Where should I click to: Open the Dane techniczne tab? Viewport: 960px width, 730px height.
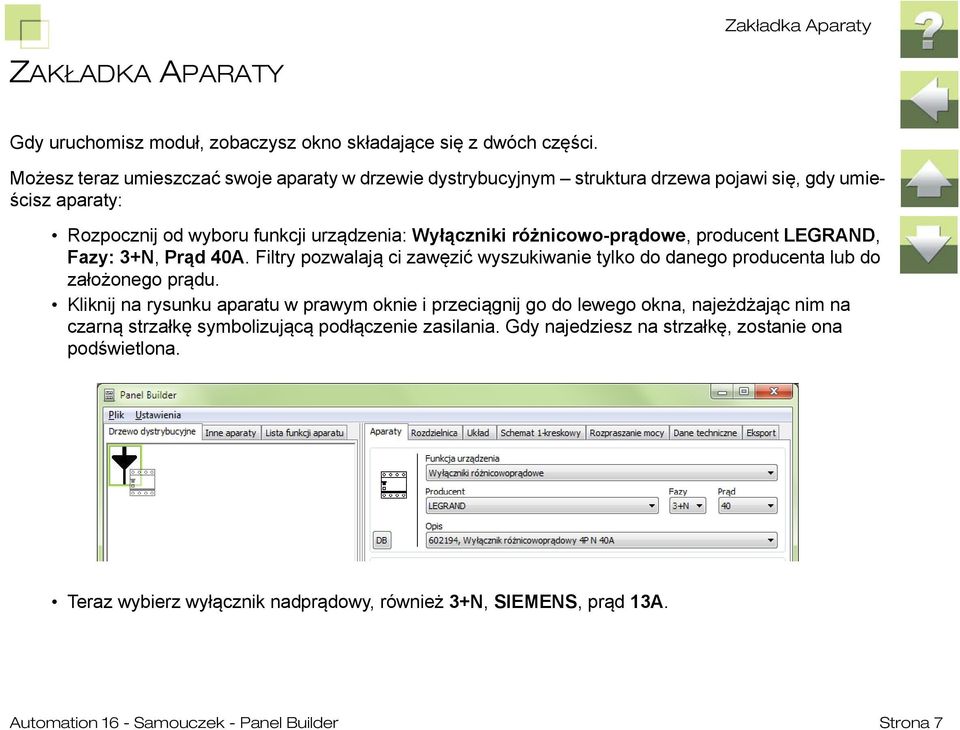(x=705, y=432)
